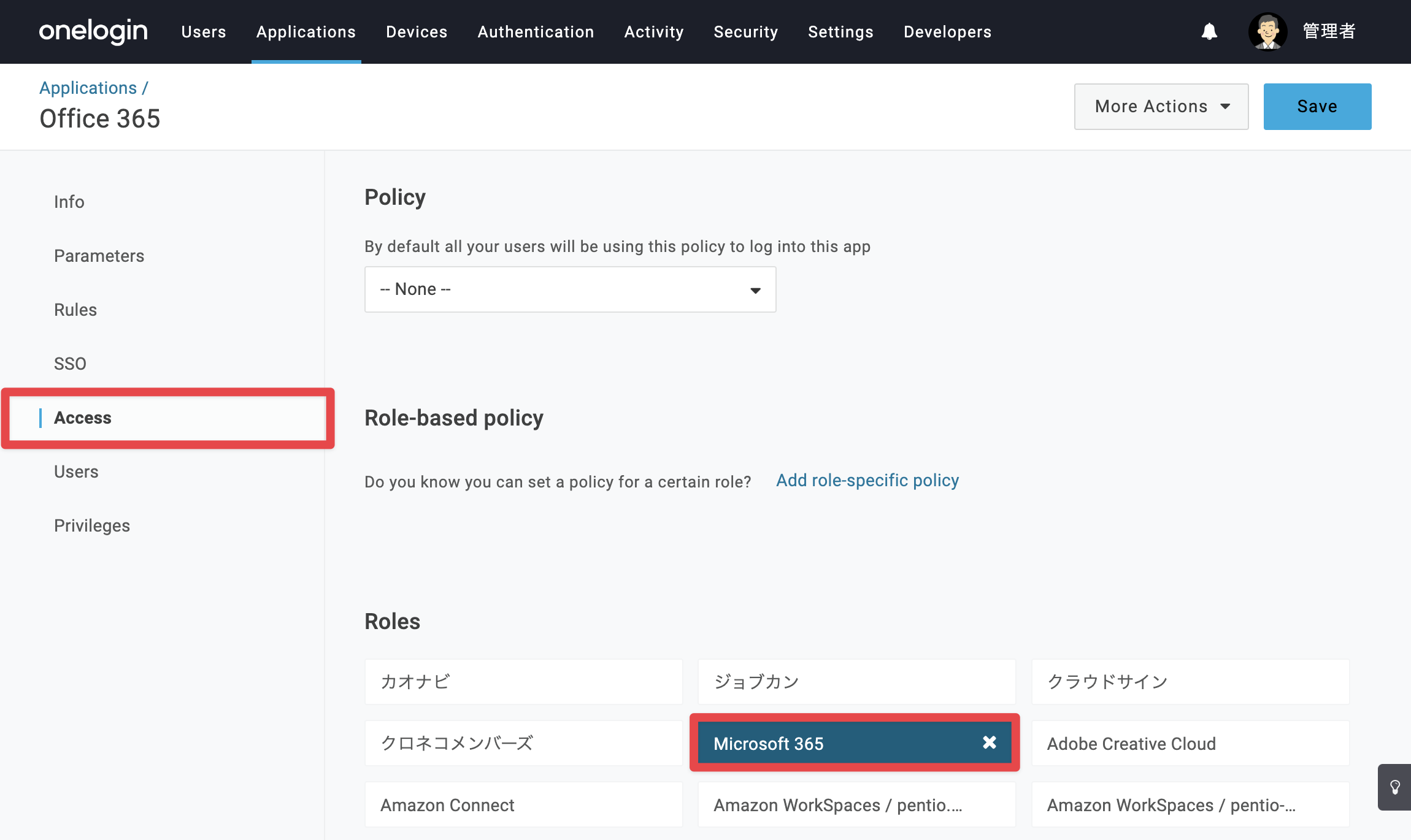Open the Users top menu
Screen dimensions: 1411x840
[x=204, y=32]
